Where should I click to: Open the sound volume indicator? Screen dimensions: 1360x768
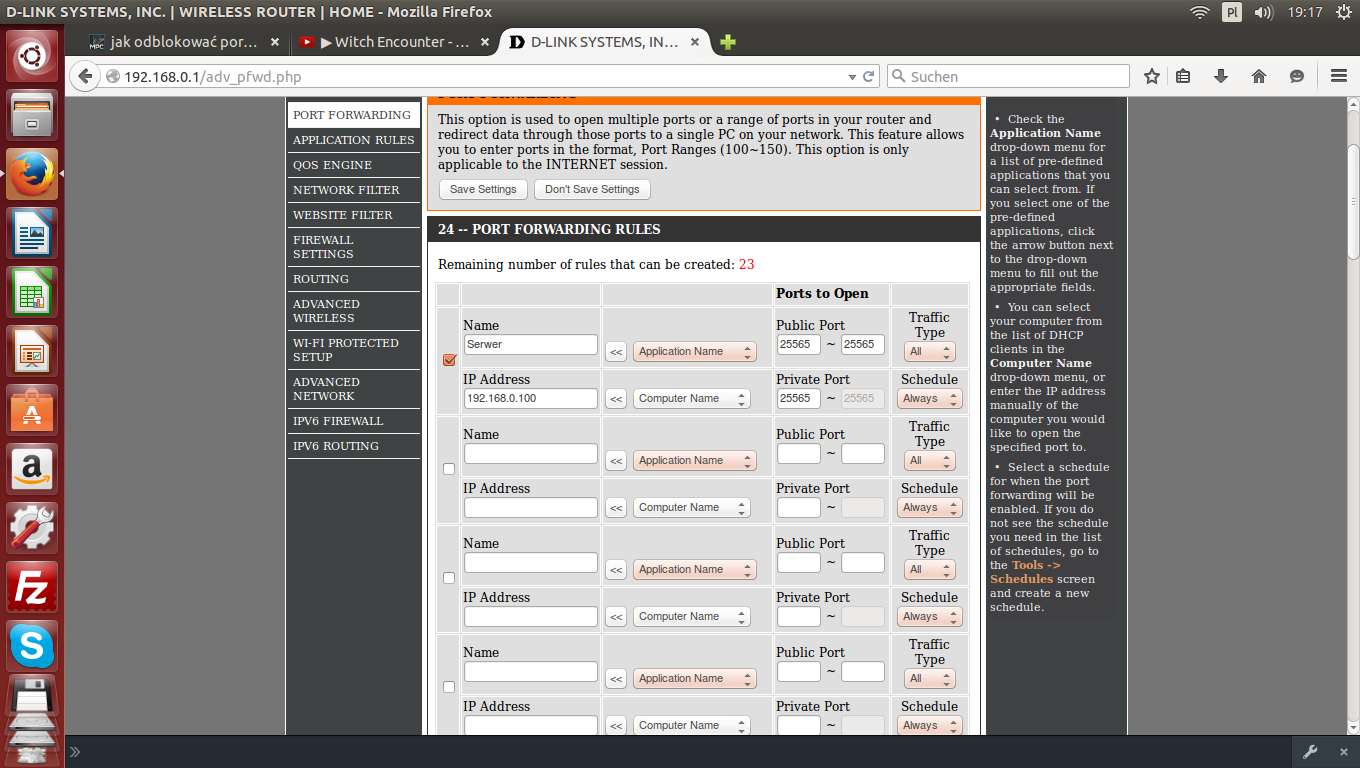click(x=1263, y=12)
